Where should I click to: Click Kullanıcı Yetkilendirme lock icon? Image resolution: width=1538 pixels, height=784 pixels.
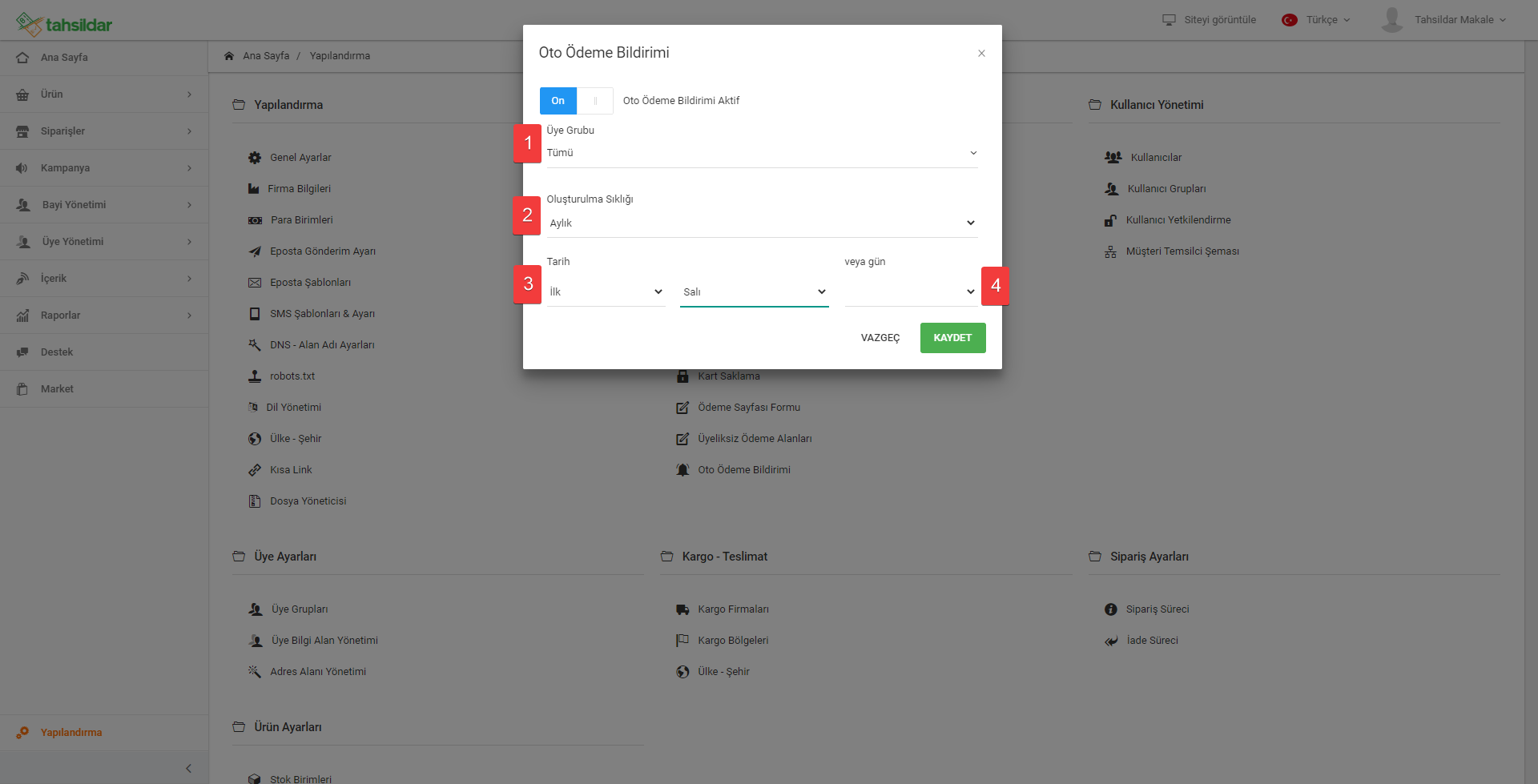(1110, 220)
